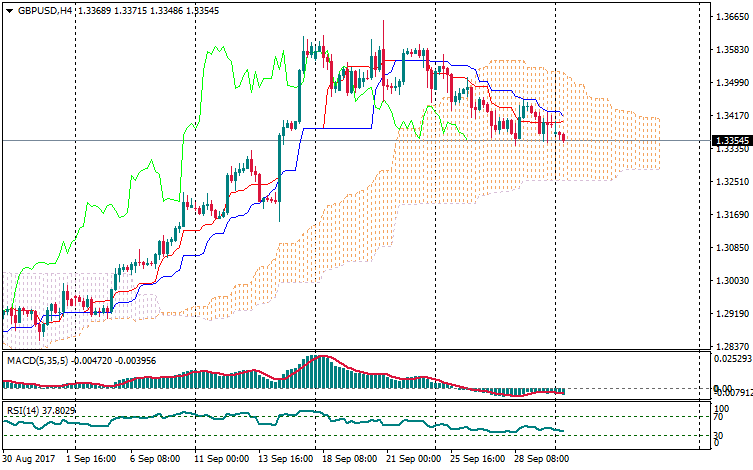Click the MACD(5,35,5) indicator label
The height and width of the screenshot is (470, 753).
[37, 360]
